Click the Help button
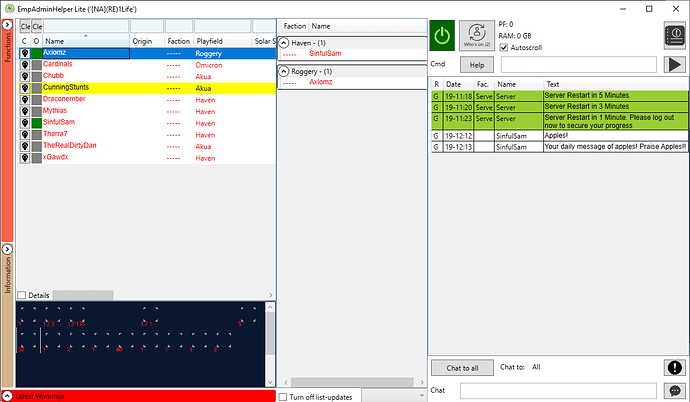690x402 pixels. [477, 65]
